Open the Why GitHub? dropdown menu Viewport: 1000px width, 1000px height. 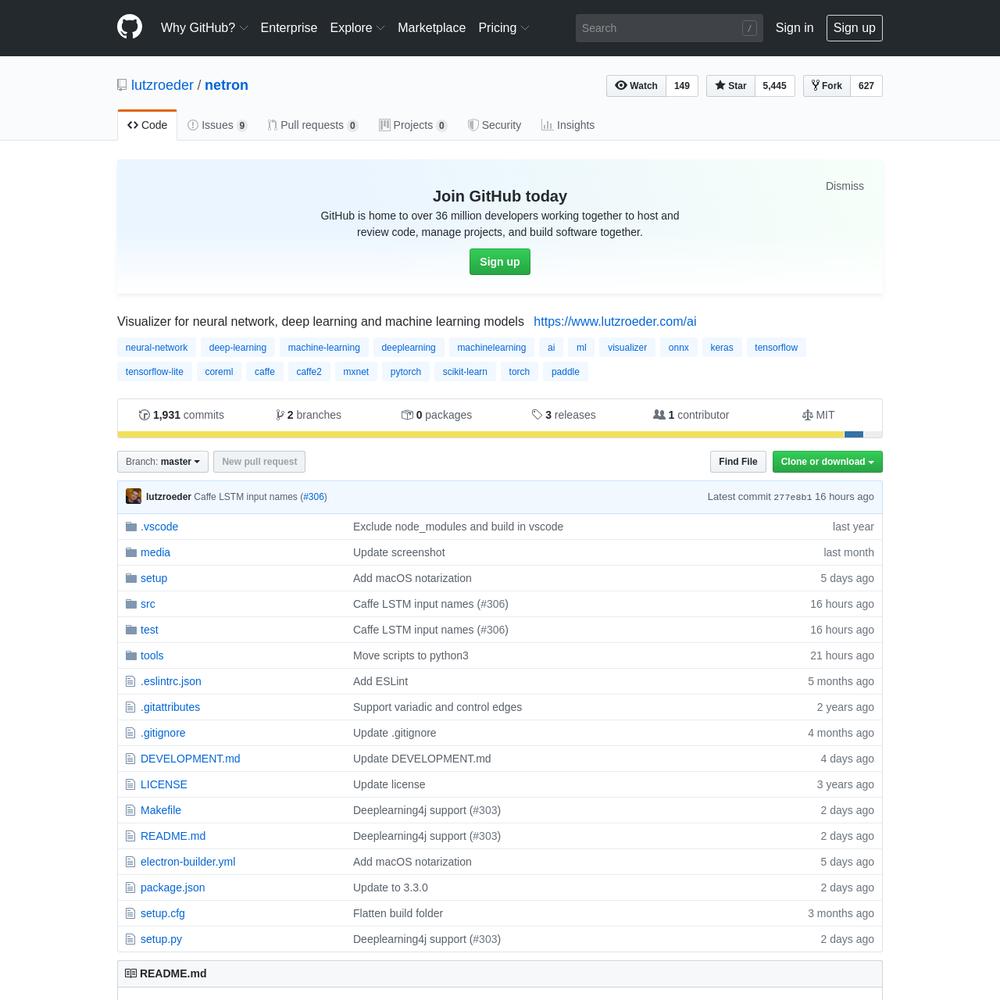(204, 27)
